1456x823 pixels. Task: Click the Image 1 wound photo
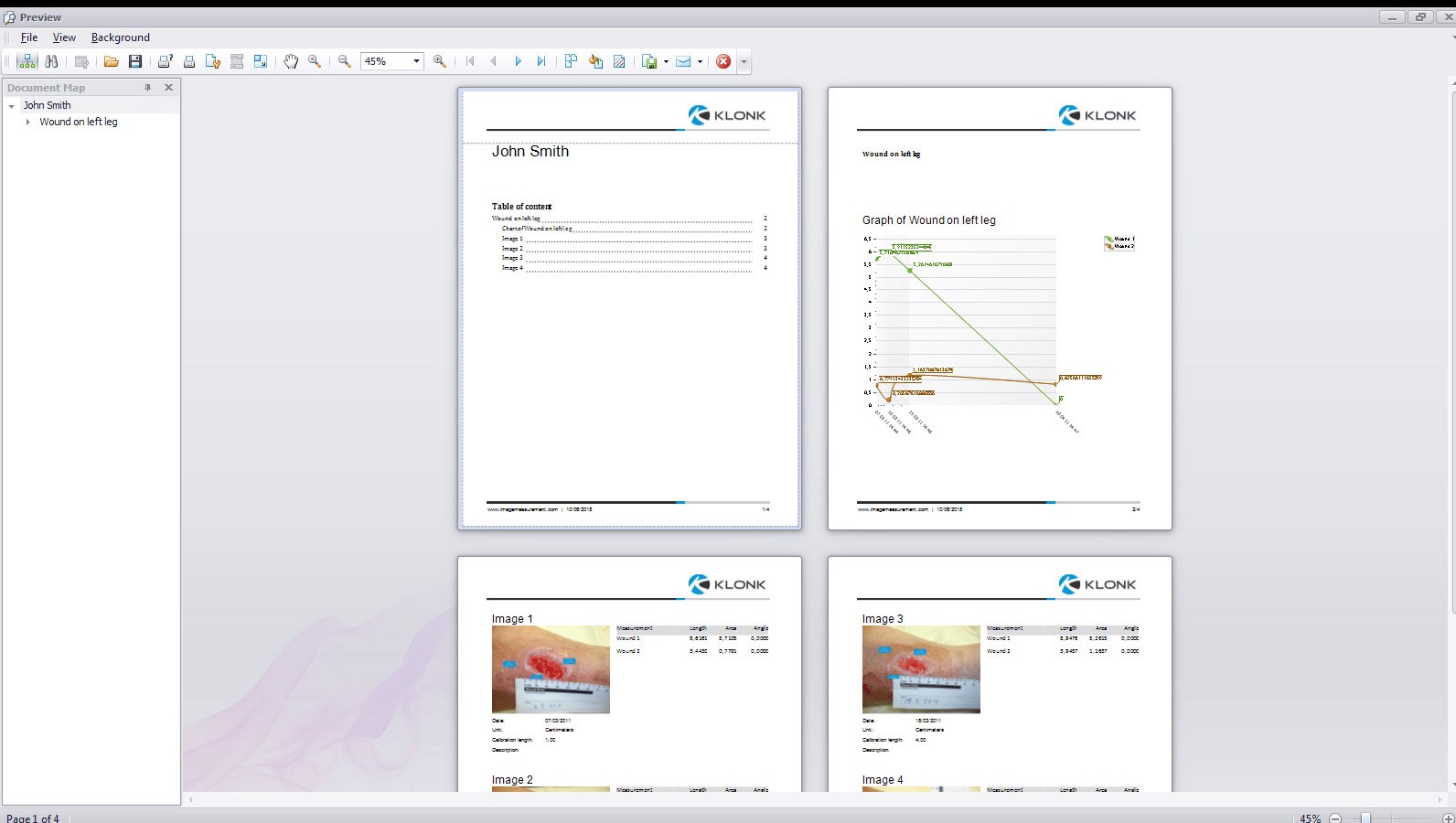click(x=551, y=669)
